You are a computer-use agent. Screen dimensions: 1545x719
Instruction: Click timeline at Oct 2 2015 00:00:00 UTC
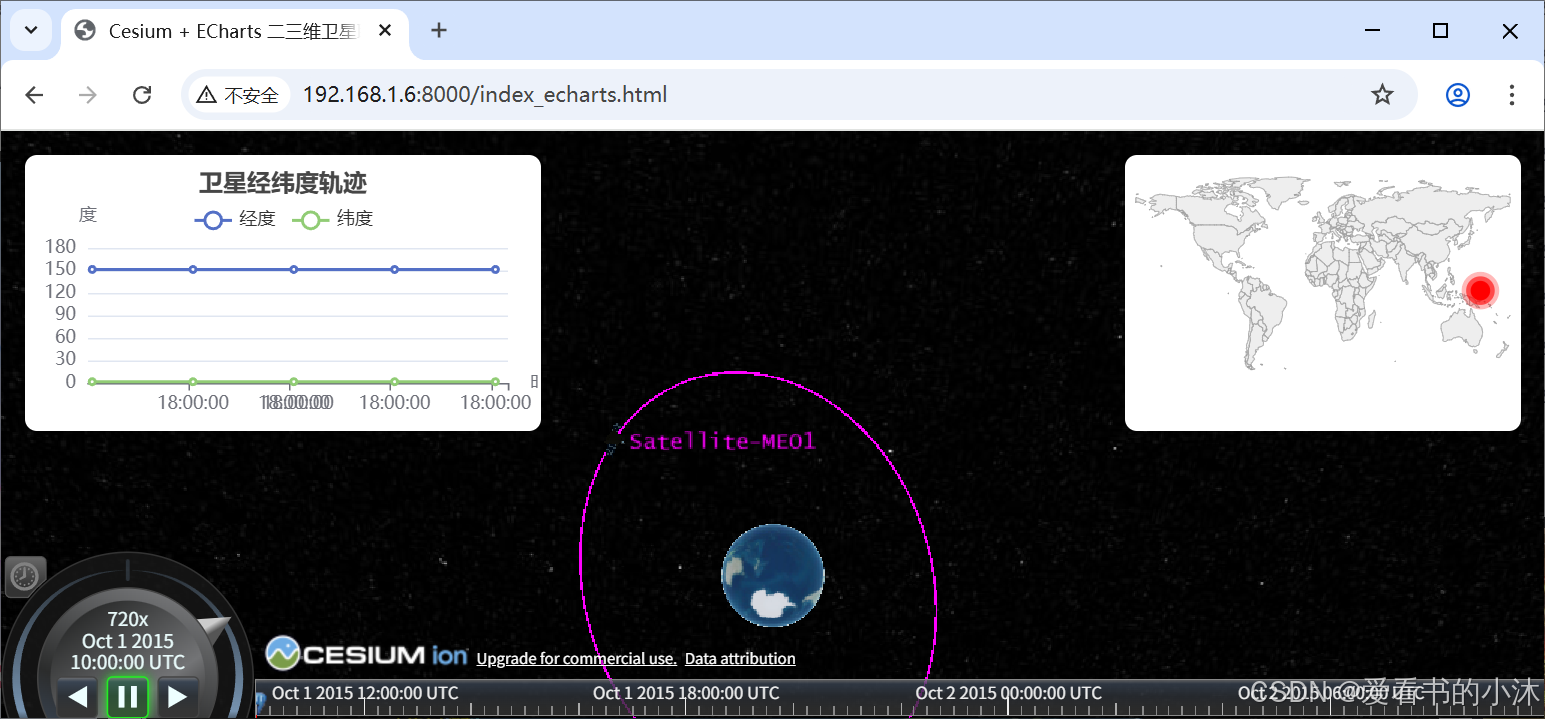(1009, 693)
